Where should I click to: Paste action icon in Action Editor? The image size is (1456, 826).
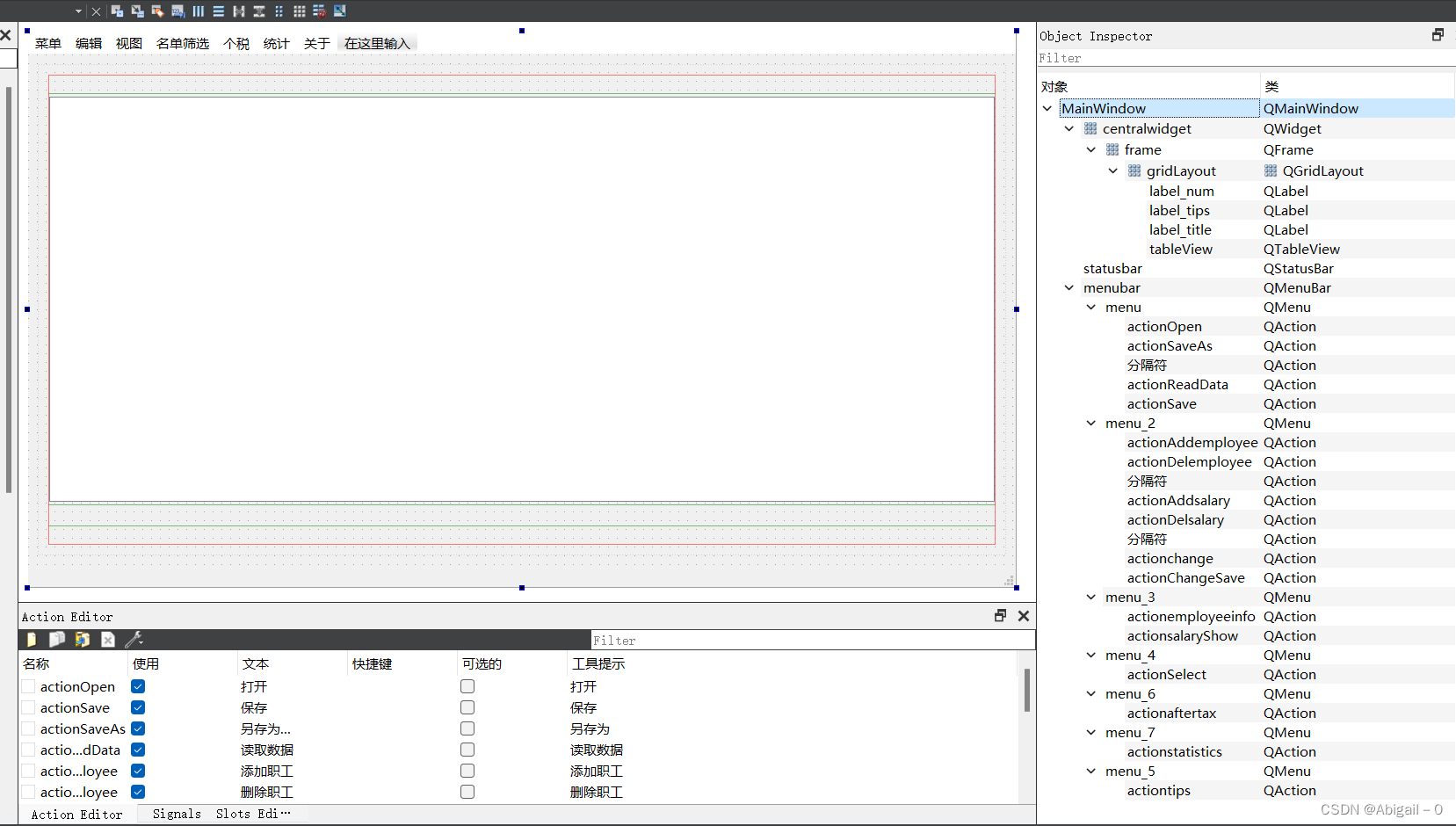(83, 640)
